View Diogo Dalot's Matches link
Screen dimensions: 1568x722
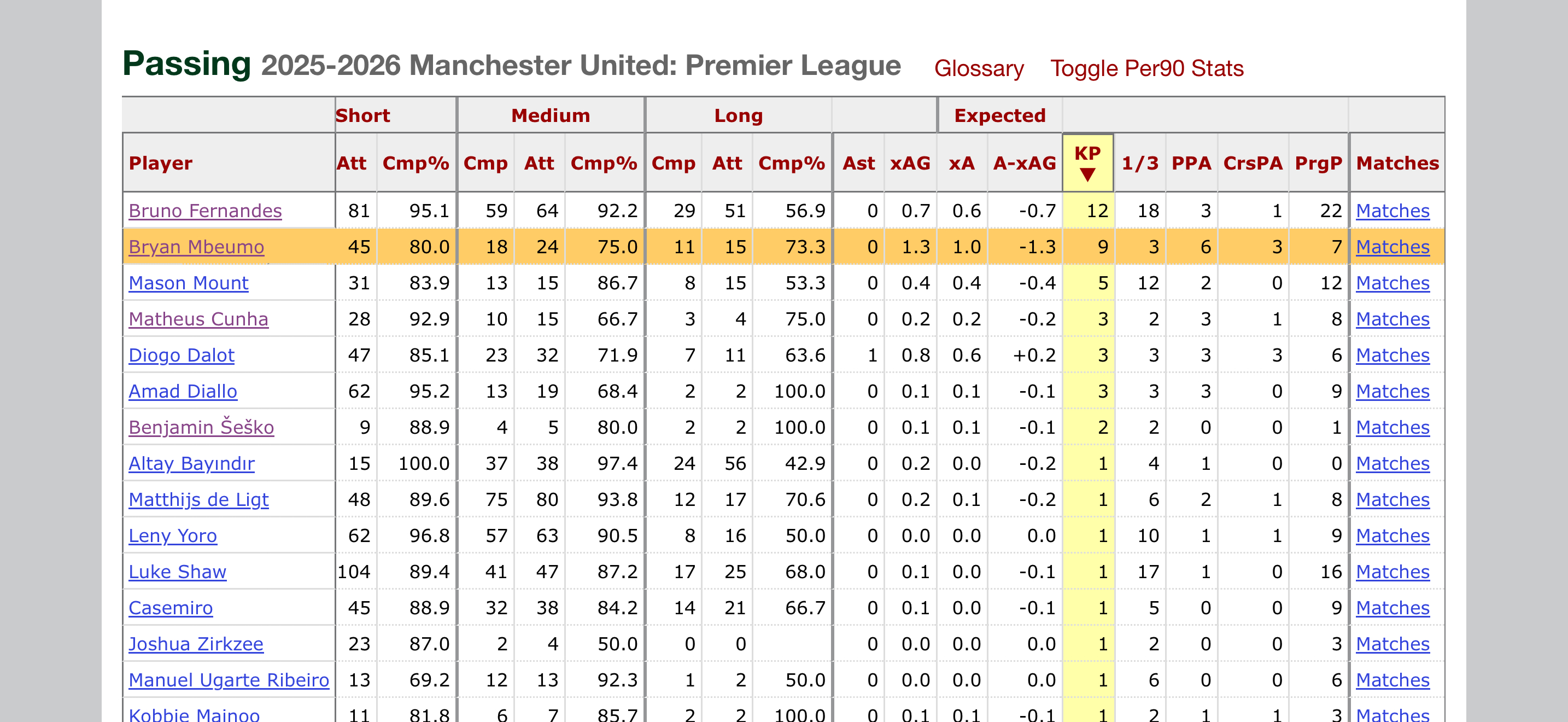(1392, 356)
